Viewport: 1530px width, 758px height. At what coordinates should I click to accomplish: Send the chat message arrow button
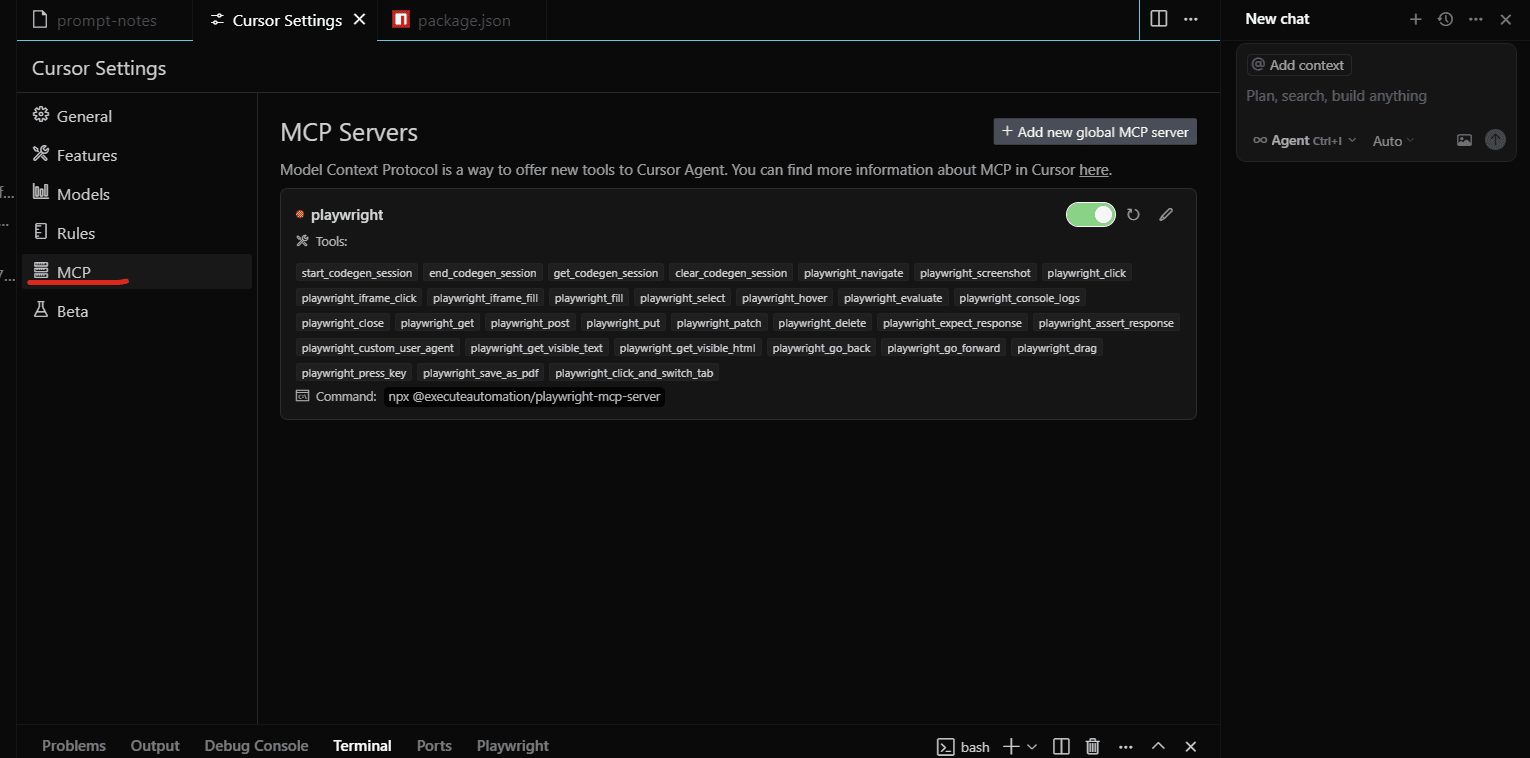point(1495,141)
